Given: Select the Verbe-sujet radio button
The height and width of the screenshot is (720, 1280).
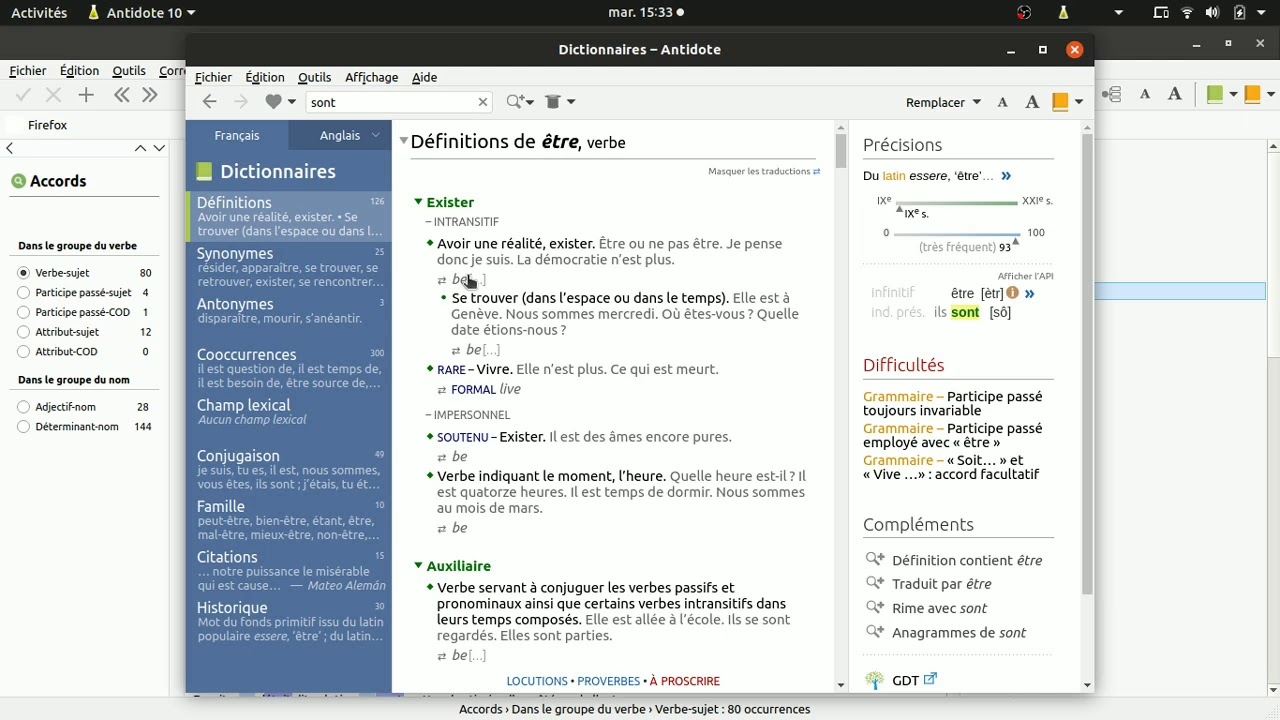Looking at the screenshot, I should click(x=24, y=273).
